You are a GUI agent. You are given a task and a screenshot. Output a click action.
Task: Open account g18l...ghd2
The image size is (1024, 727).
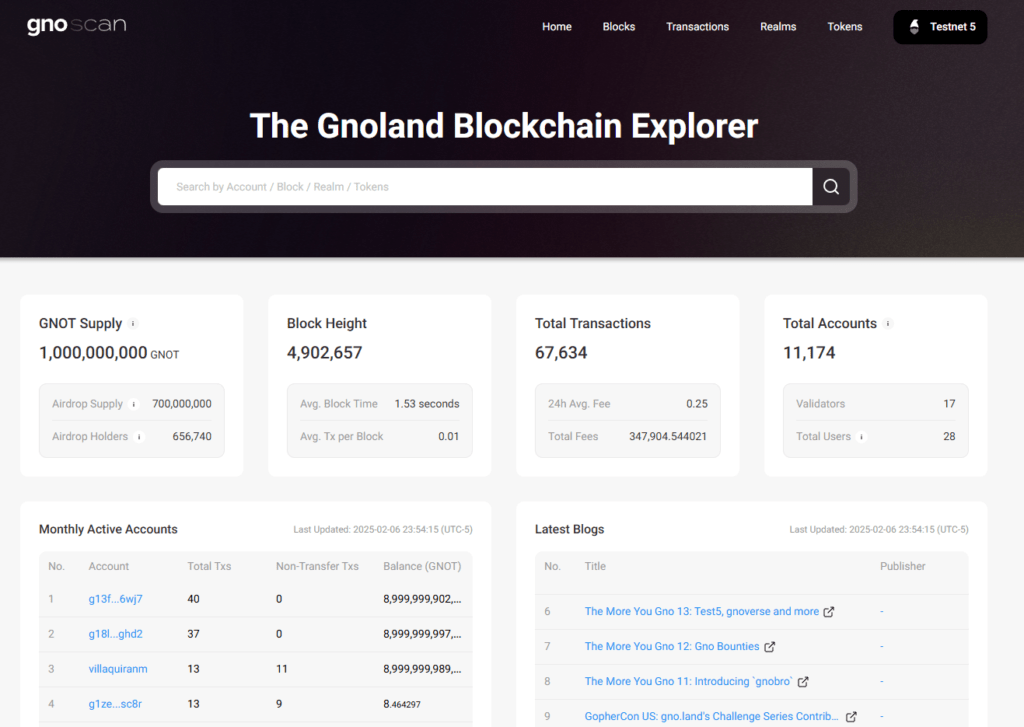(x=116, y=634)
